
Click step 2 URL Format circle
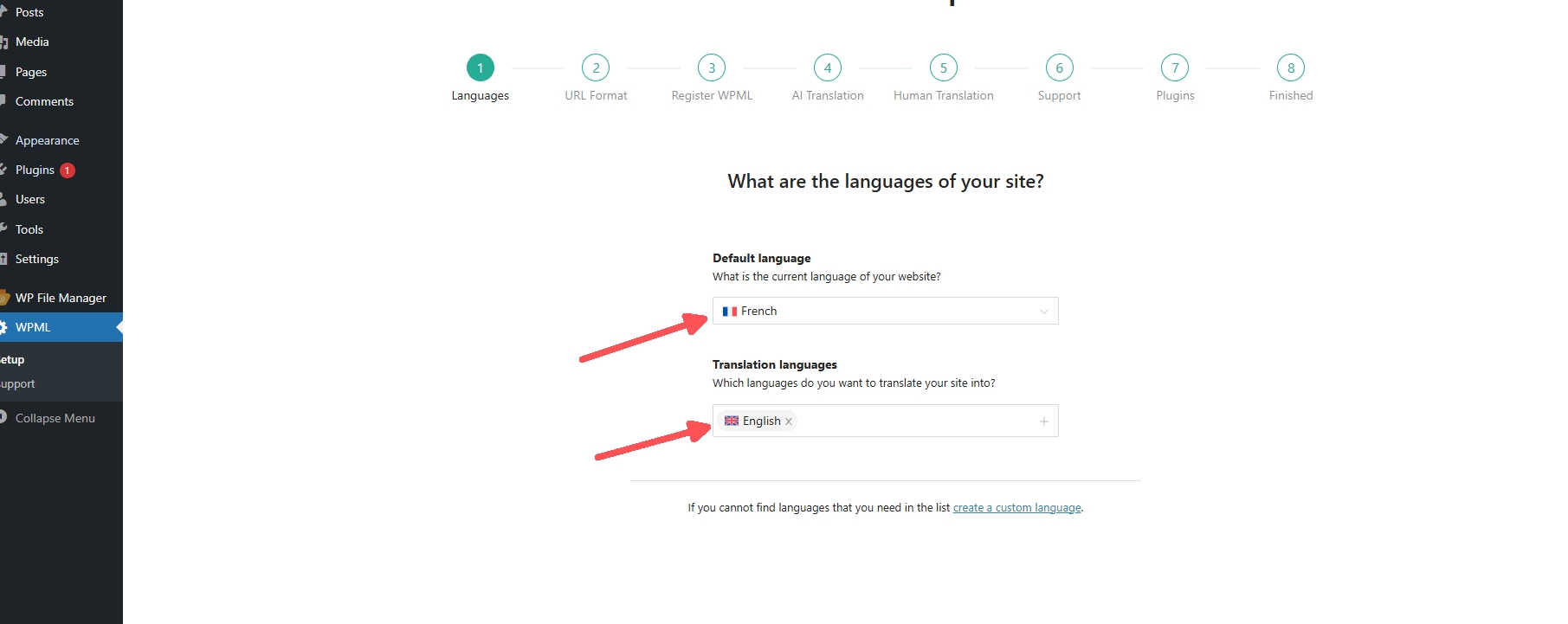pyautogui.click(x=596, y=68)
